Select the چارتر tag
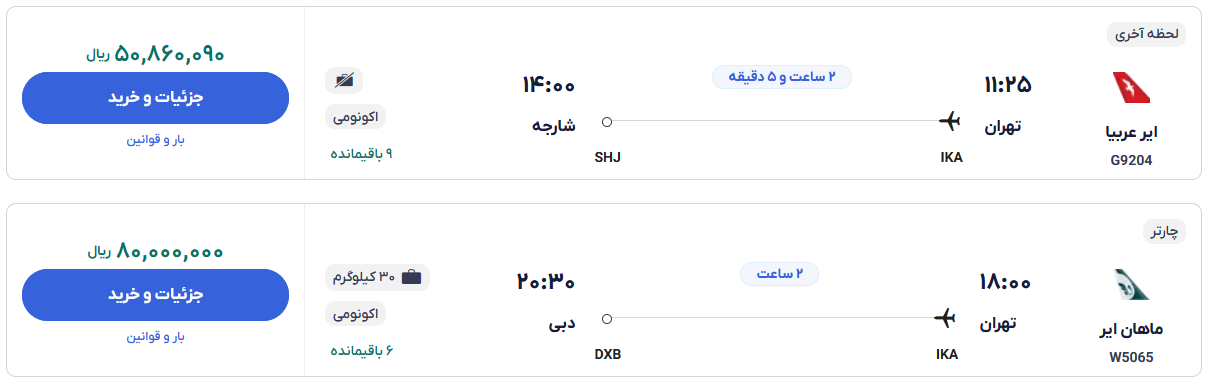The height and width of the screenshot is (381, 1207). pos(1164,231)
